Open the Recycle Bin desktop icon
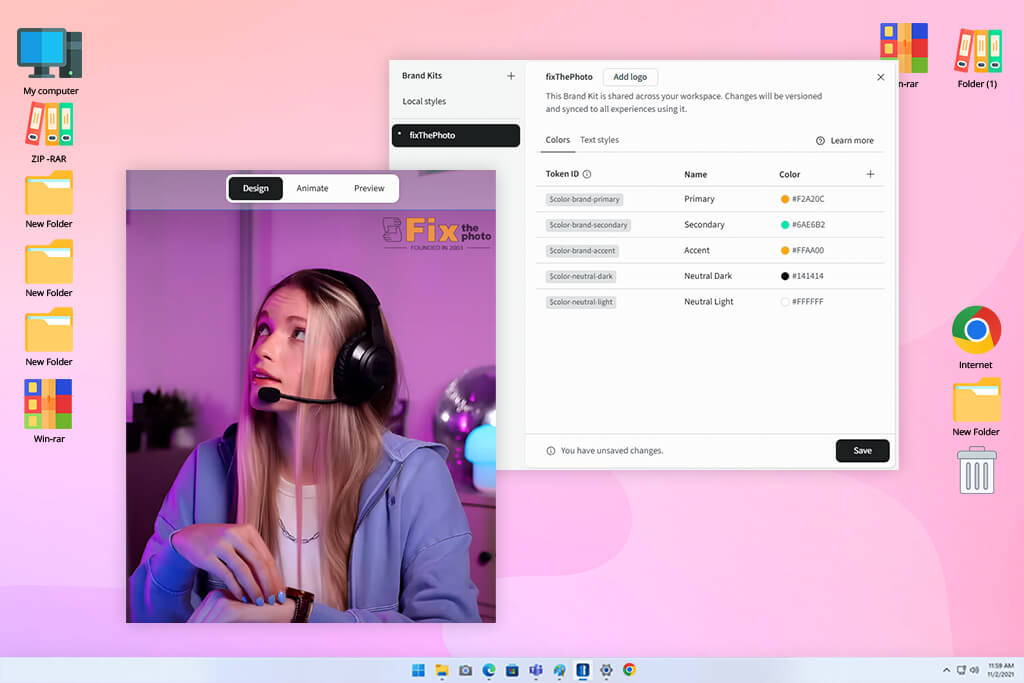 977,469
